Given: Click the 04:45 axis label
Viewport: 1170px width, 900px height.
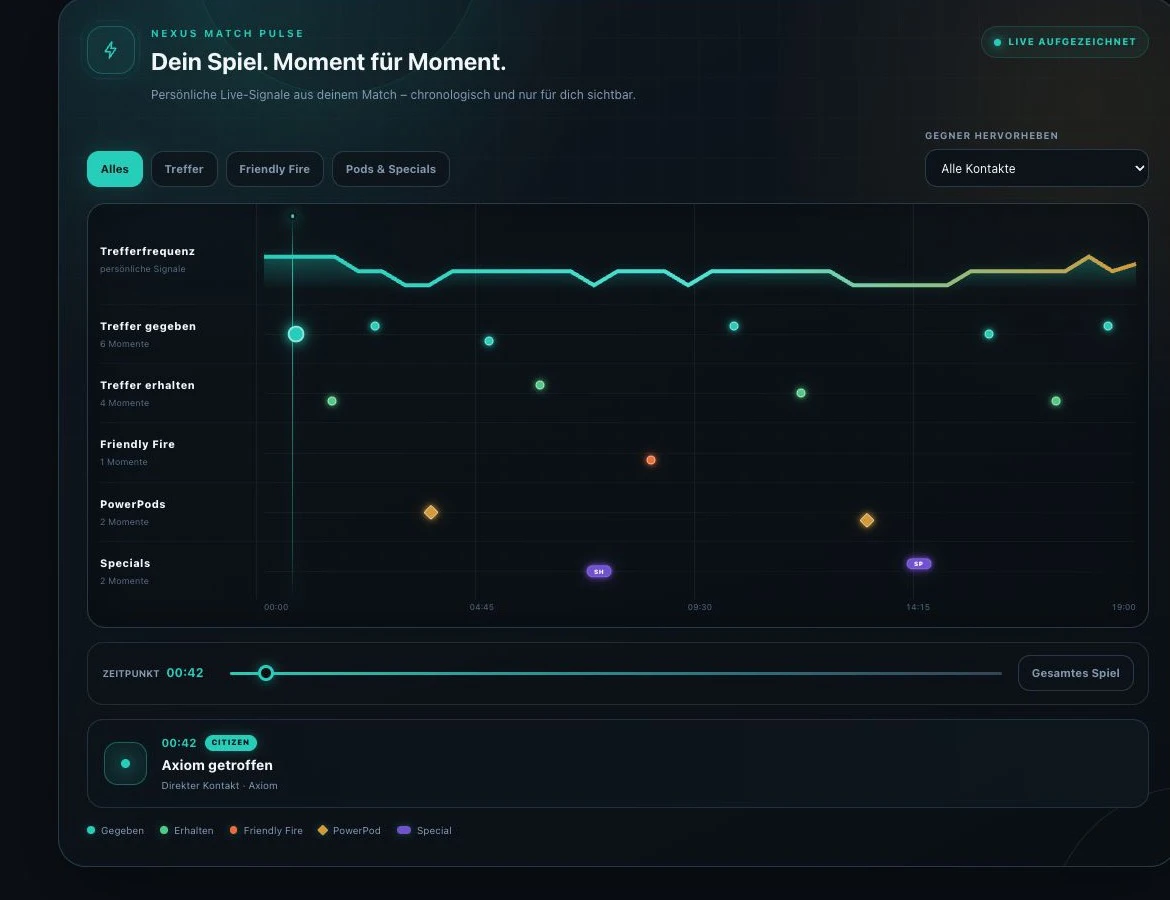Looking at the screenshot, I should pyautogui.click(x=481, y=607).
